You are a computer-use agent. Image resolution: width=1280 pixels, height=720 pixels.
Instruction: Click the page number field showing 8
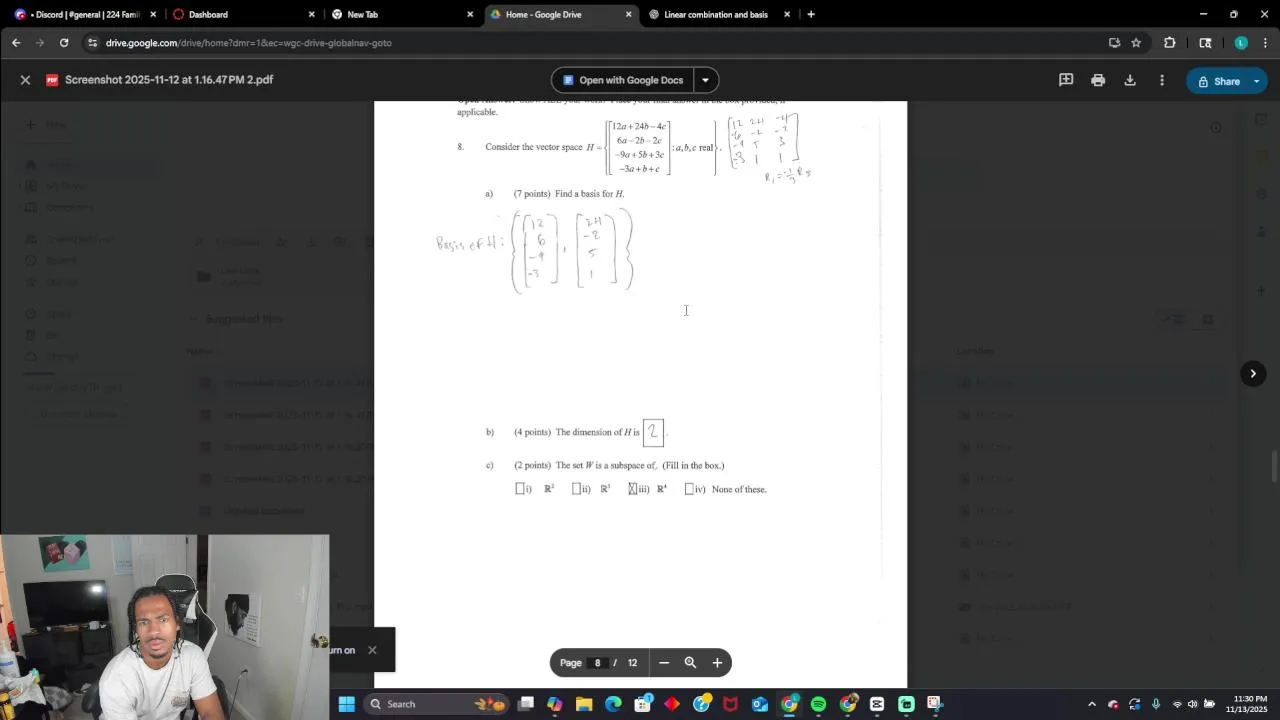pyautogui.click(x=598, y=662)
